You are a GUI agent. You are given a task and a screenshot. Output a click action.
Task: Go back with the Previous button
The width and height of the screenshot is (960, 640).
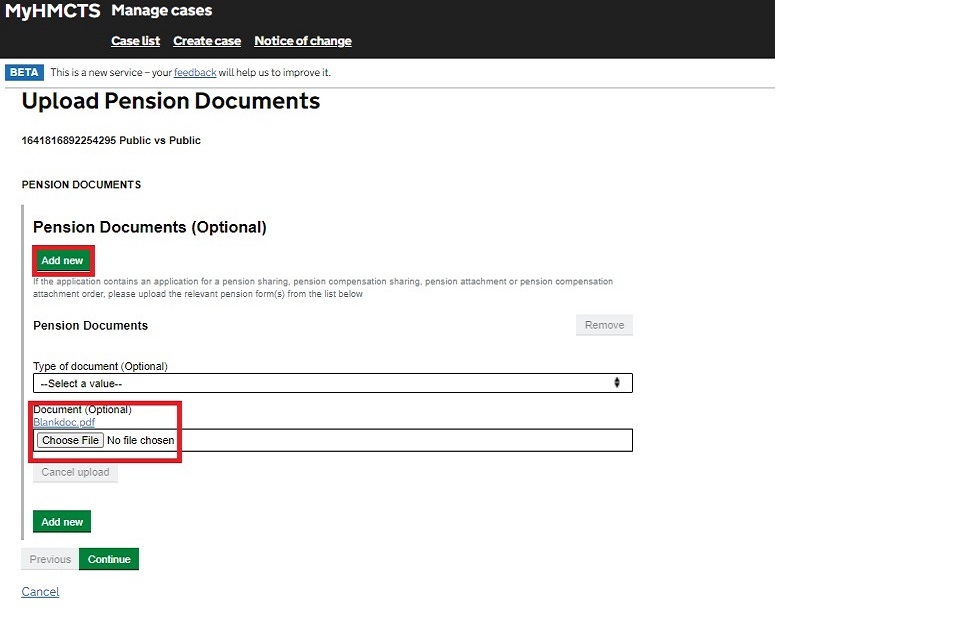pyautogui.click(x=50, y=559)
